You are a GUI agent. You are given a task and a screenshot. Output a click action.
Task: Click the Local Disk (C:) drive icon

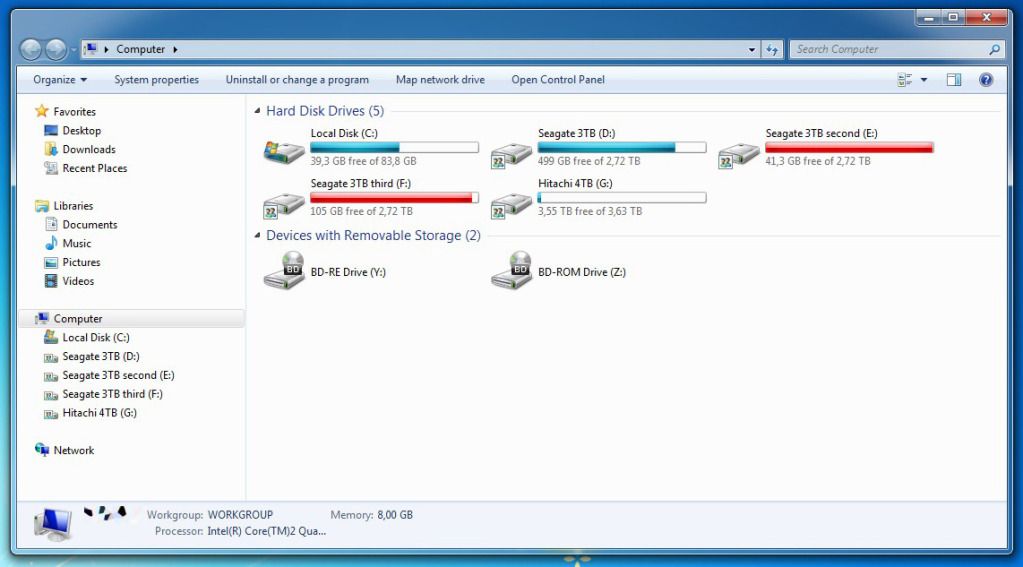tap(284, 151)
